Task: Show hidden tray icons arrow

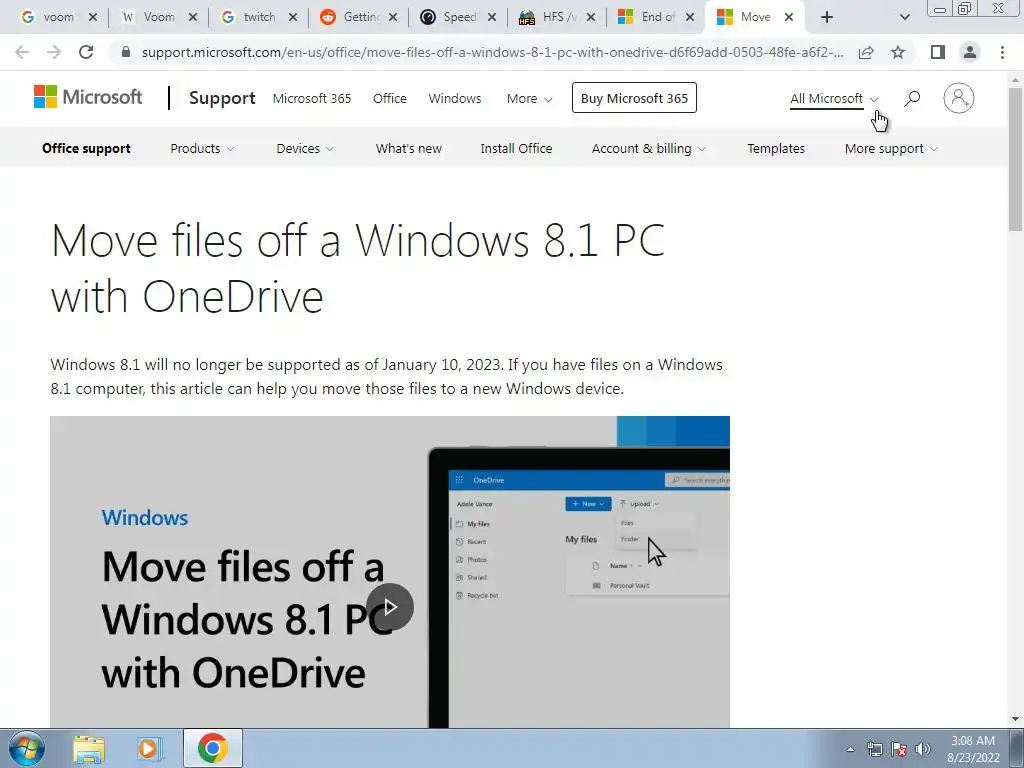Action: click(x=850, y=749)
